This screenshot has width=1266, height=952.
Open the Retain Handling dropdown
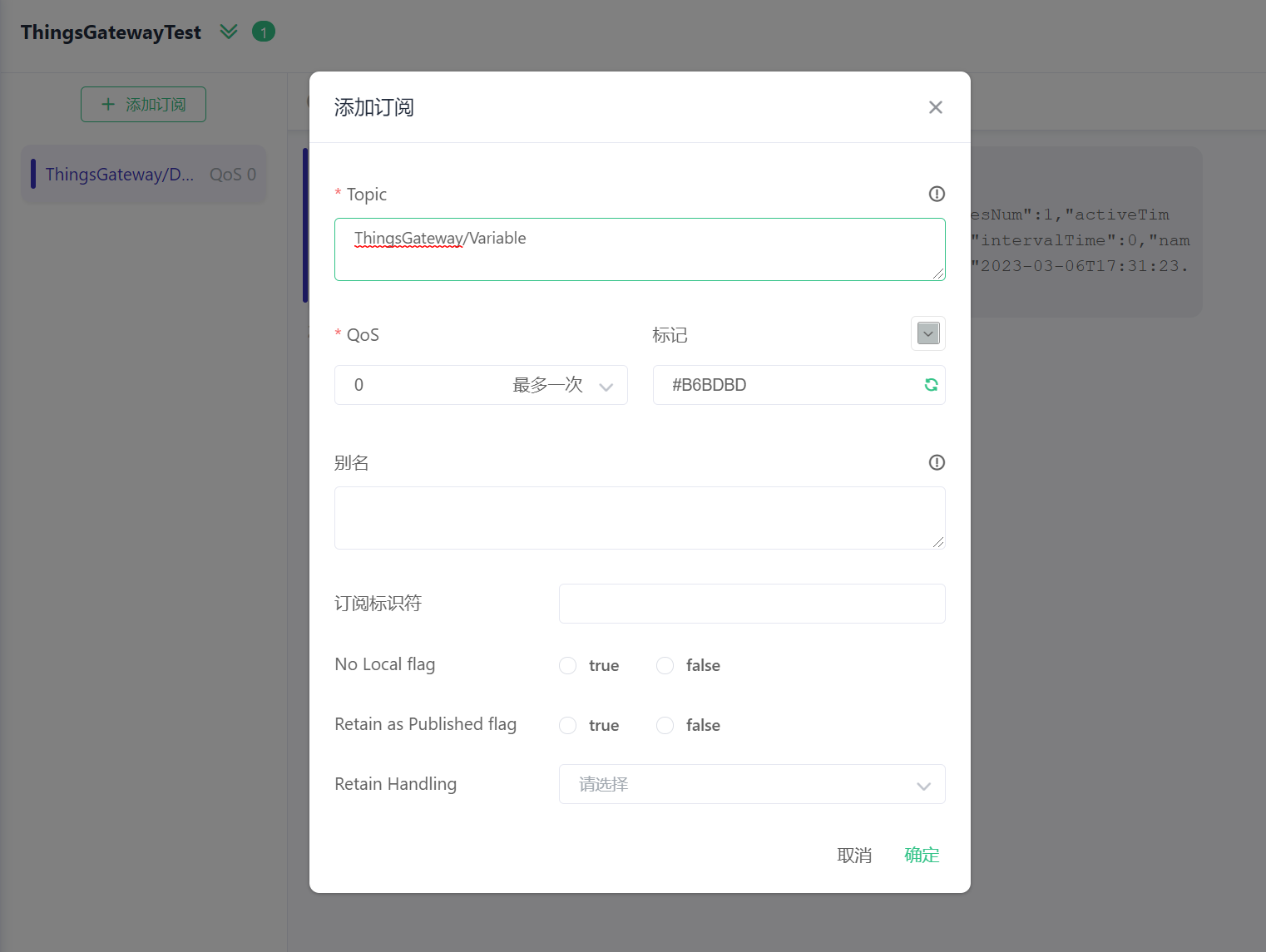pos(752,784)
